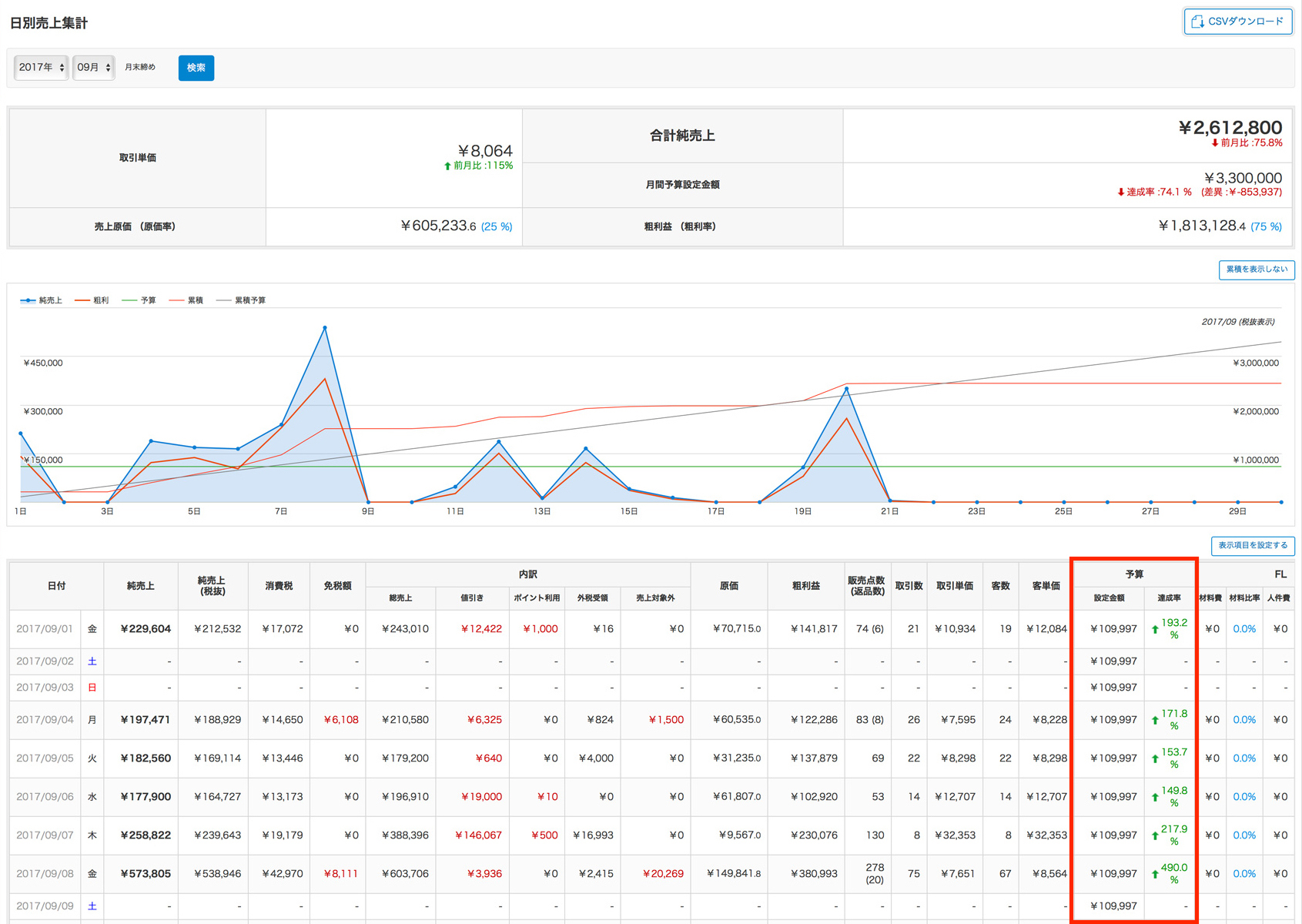The image size is (1302, 924).
Task: Click the 消費税 column header
Action: [279, 586]
